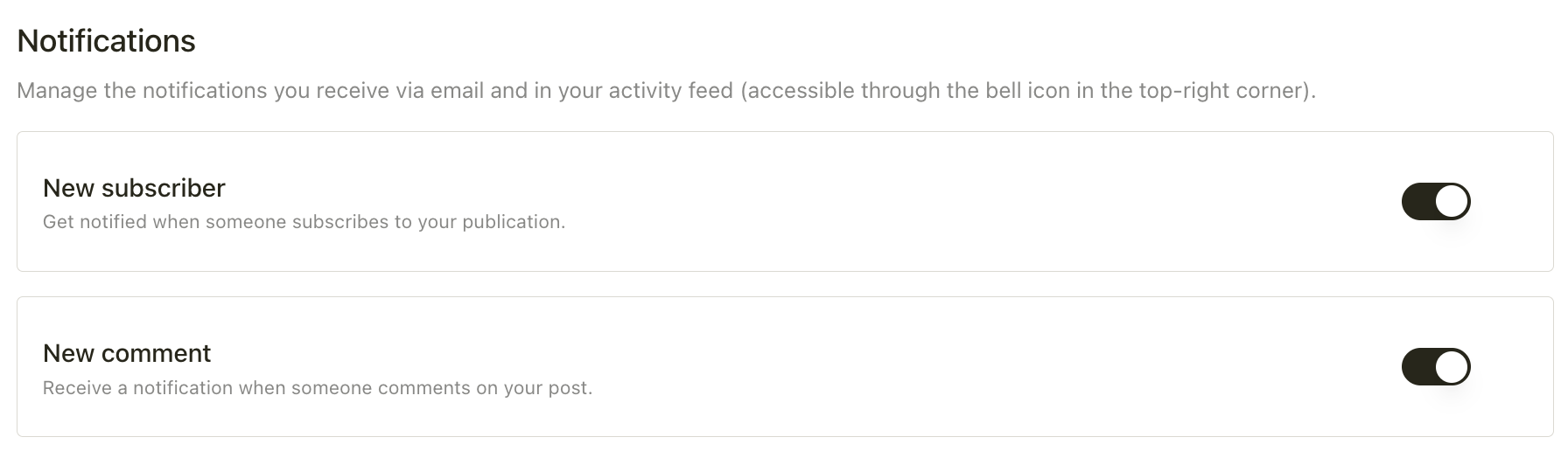
Task: Select the New comment setting title
Action: 127,353
